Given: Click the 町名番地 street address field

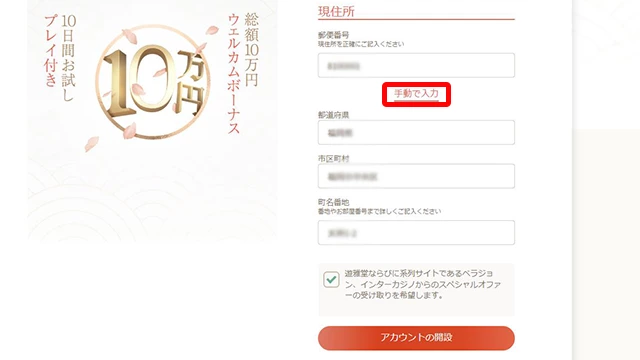Looking at the screenshot, I should click(x=416, y=233).
